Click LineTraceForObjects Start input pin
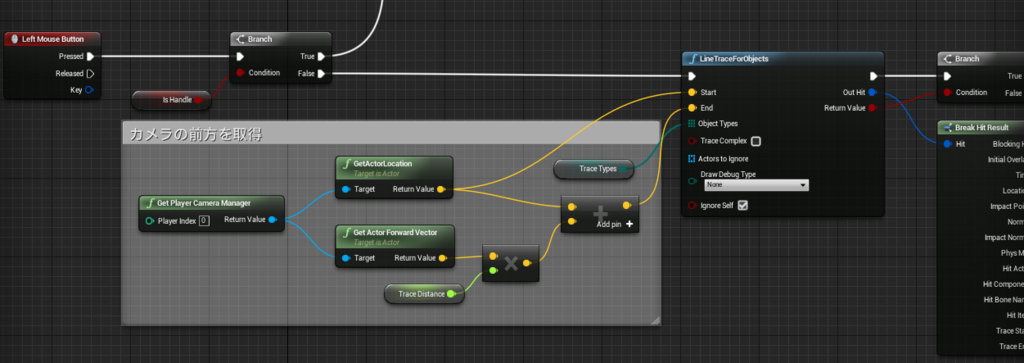 click(x=692, y=92)
